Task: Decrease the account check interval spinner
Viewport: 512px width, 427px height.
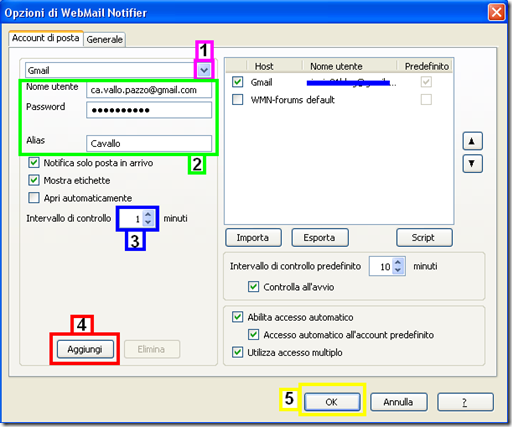Action: click(148, 222)
